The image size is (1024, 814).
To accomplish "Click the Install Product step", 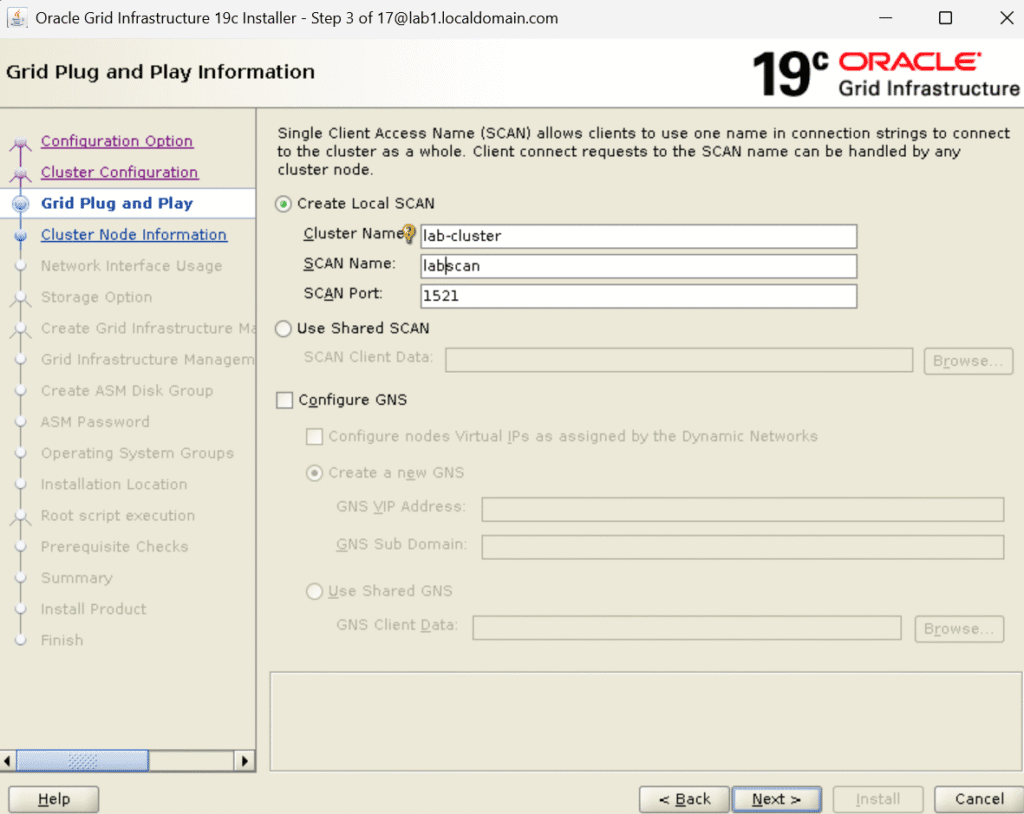I will (93, 610).
